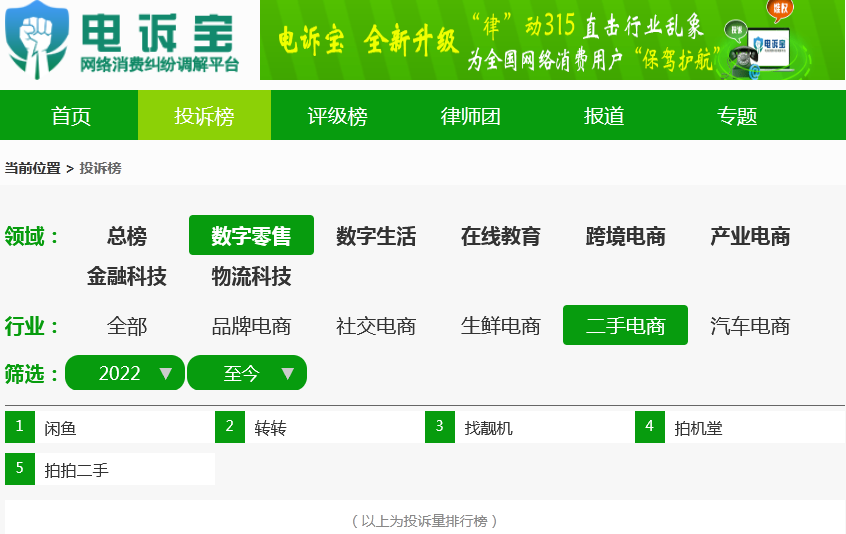Open the 律师团 menu item

[470, 115]
